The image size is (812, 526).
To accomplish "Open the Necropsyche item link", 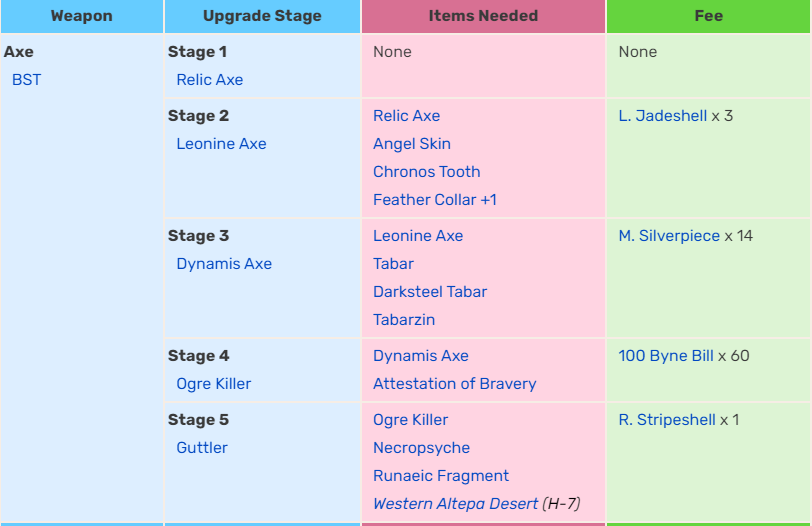I will coord(421,448).
